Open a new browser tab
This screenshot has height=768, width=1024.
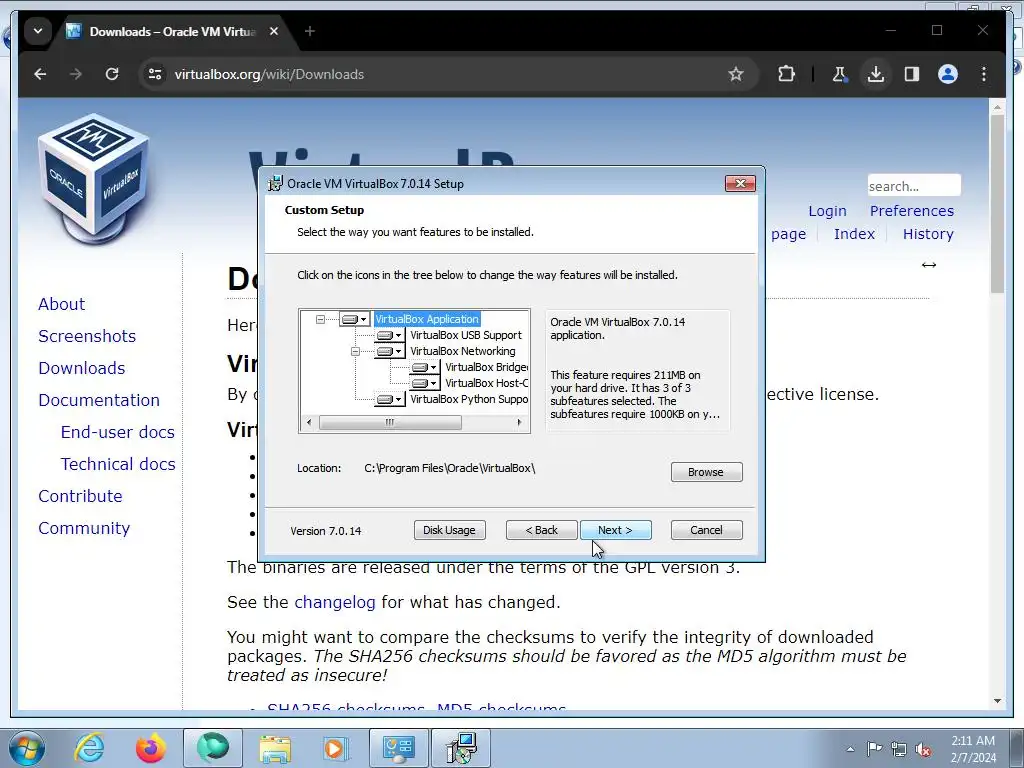pos(310,31)
